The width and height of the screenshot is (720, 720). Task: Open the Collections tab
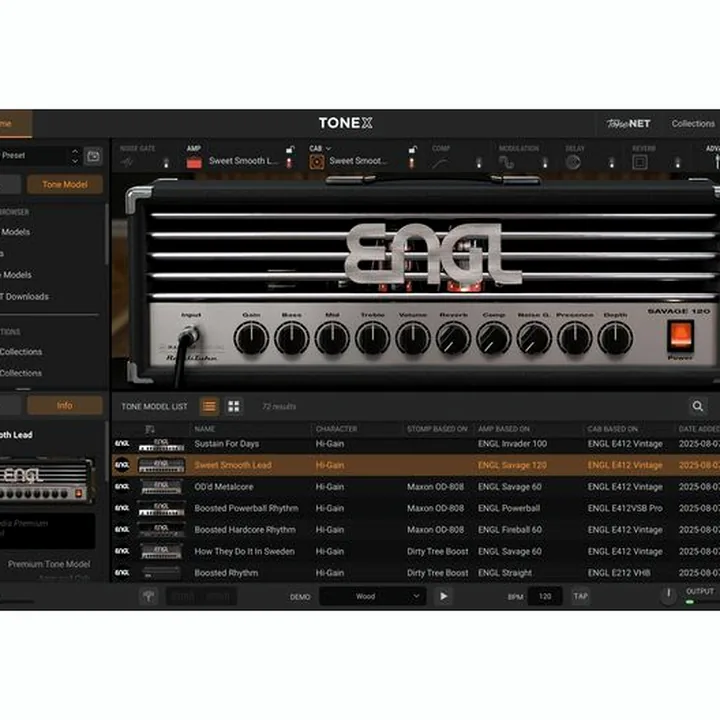692,124
